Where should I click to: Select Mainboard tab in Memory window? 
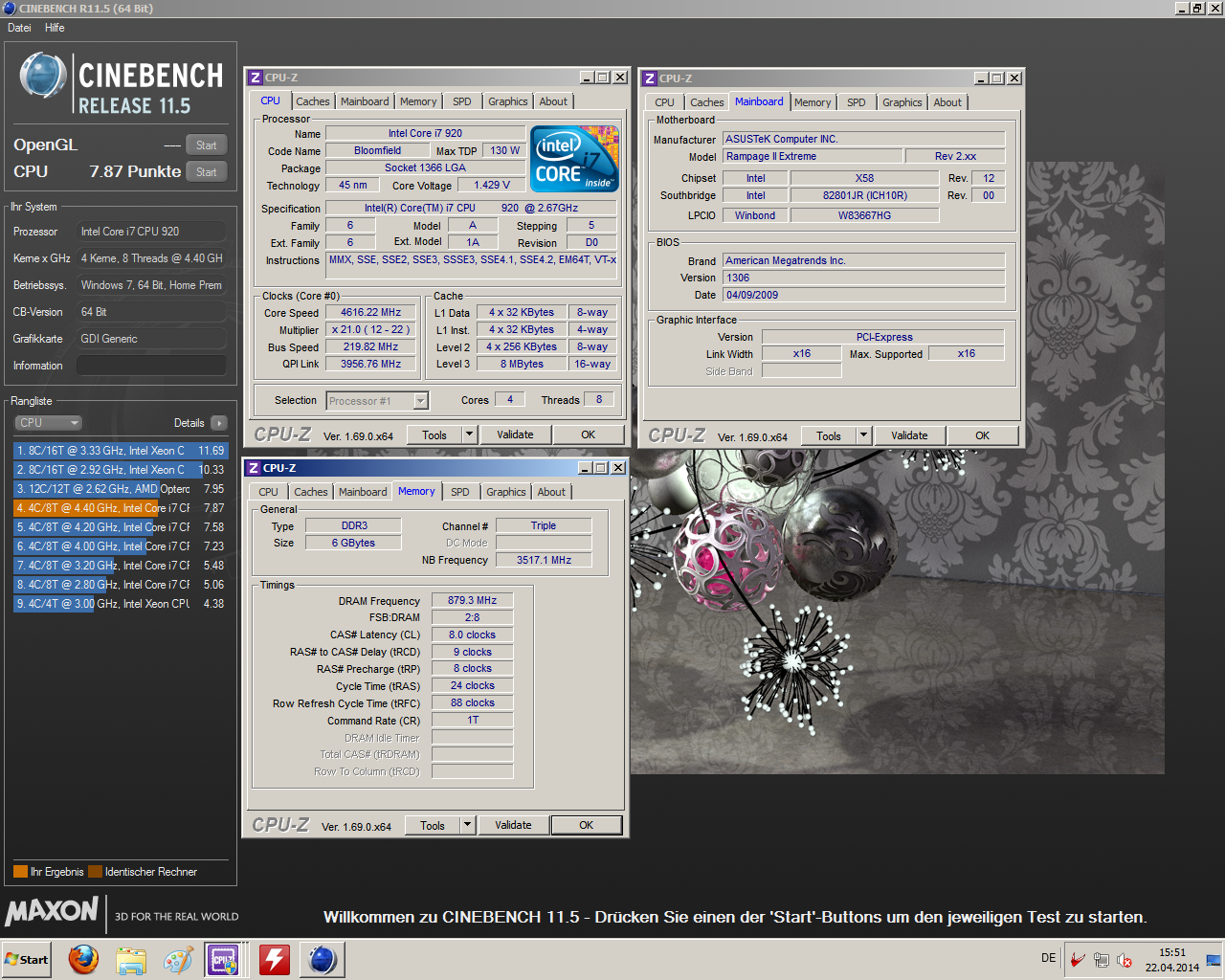[363, 492]
